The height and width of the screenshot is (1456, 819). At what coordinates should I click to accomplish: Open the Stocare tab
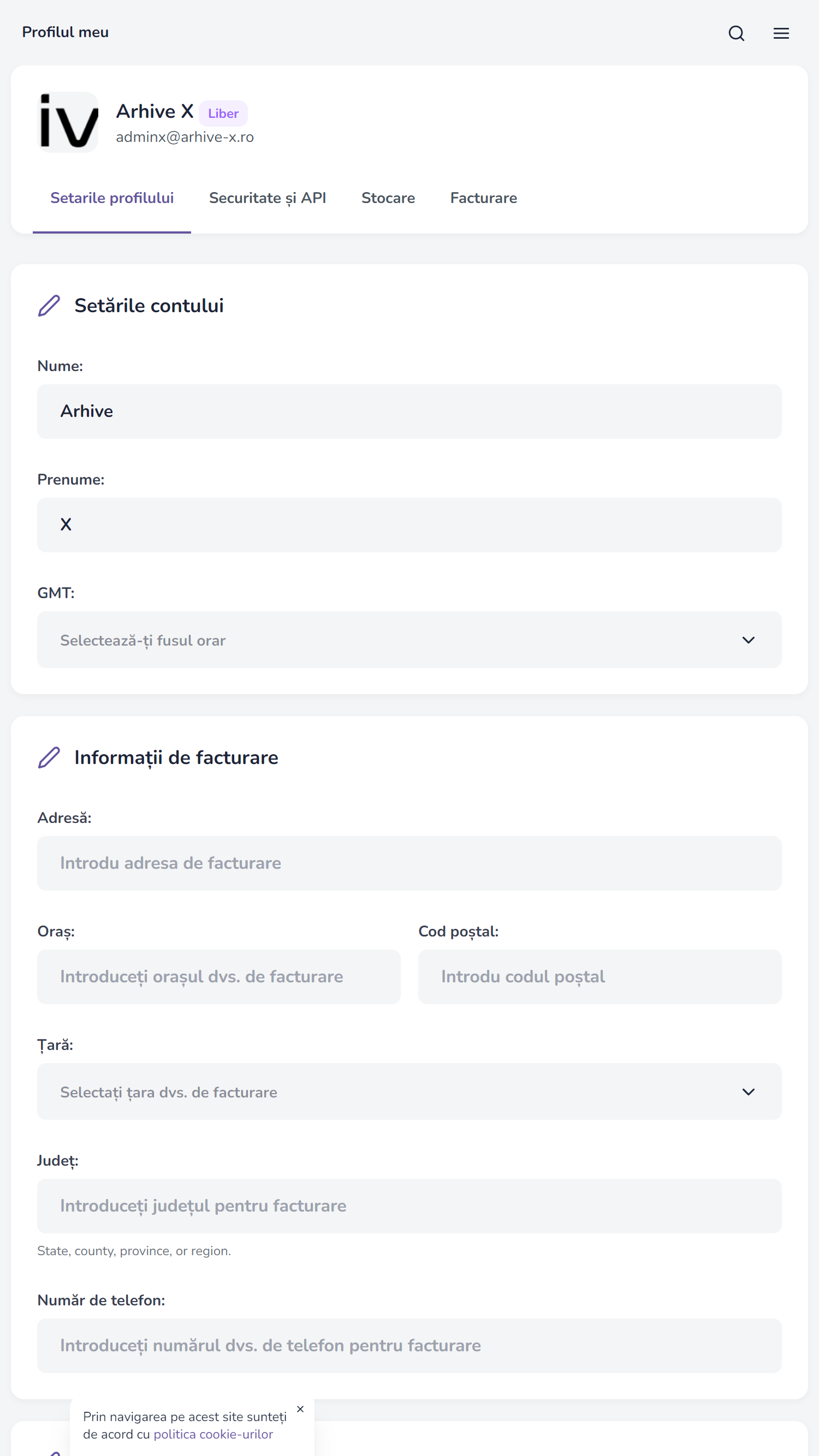(388, 199)
